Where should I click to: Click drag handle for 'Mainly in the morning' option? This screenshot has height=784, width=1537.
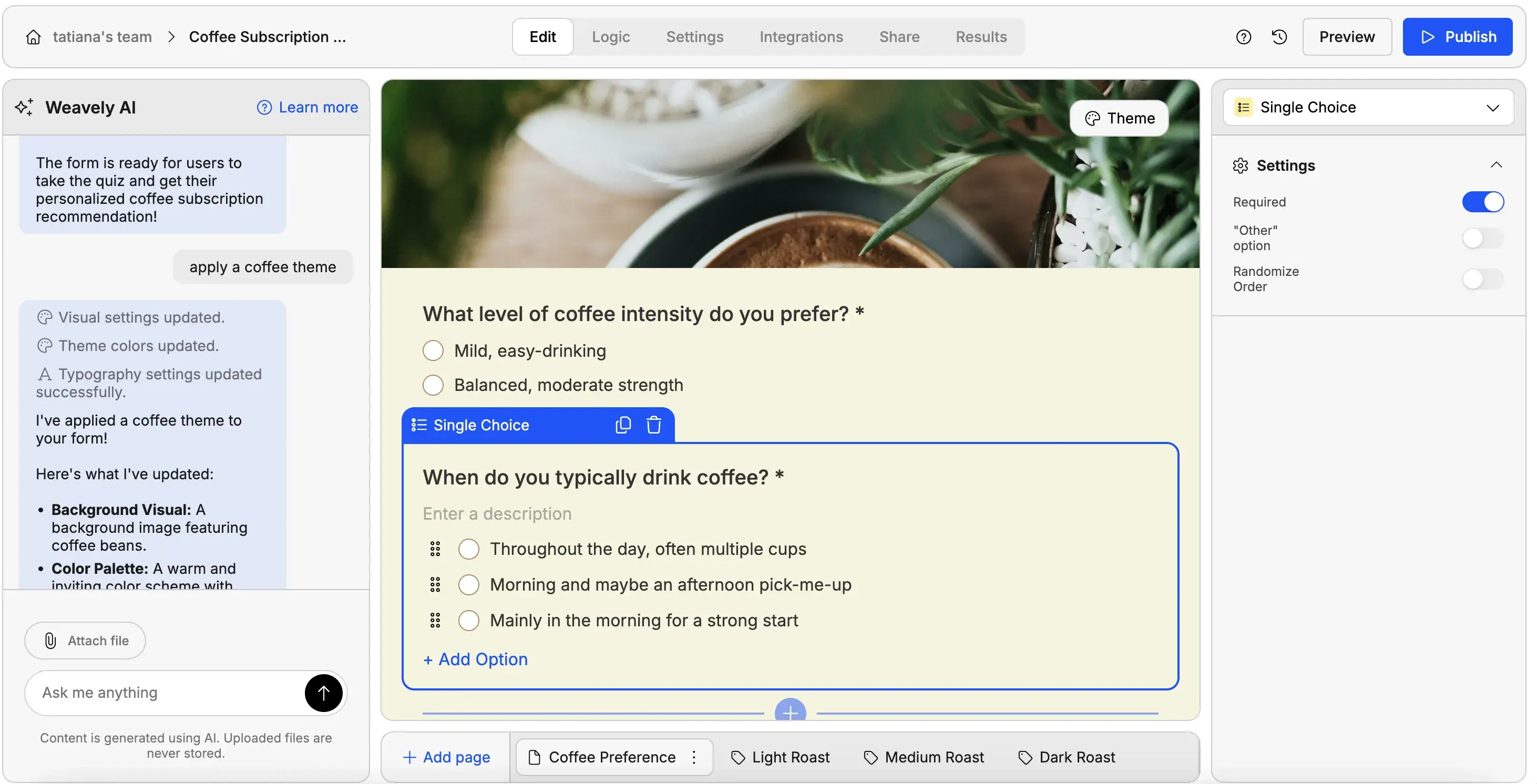(x=435, y=621)
